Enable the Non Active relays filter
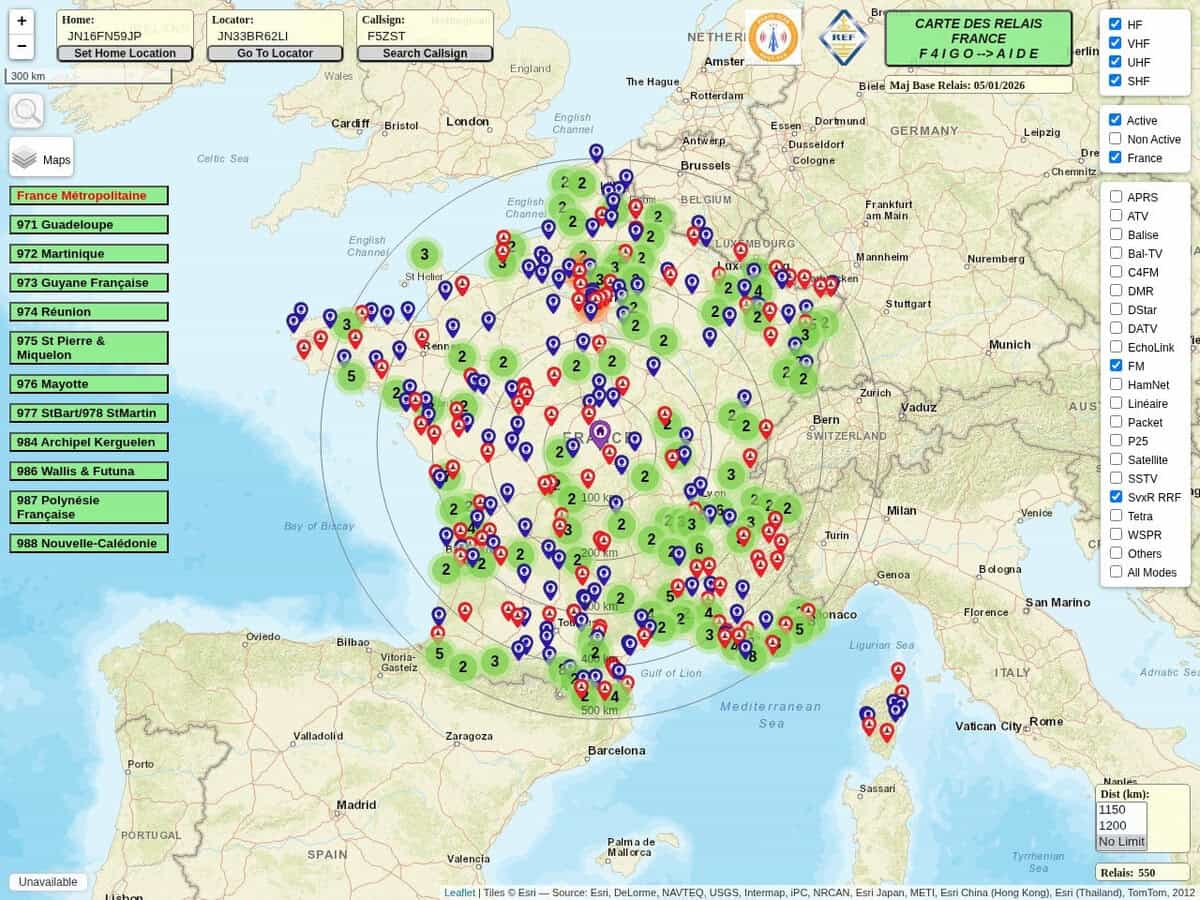The image size is (1200, 900). click(x=1115, y=138)
